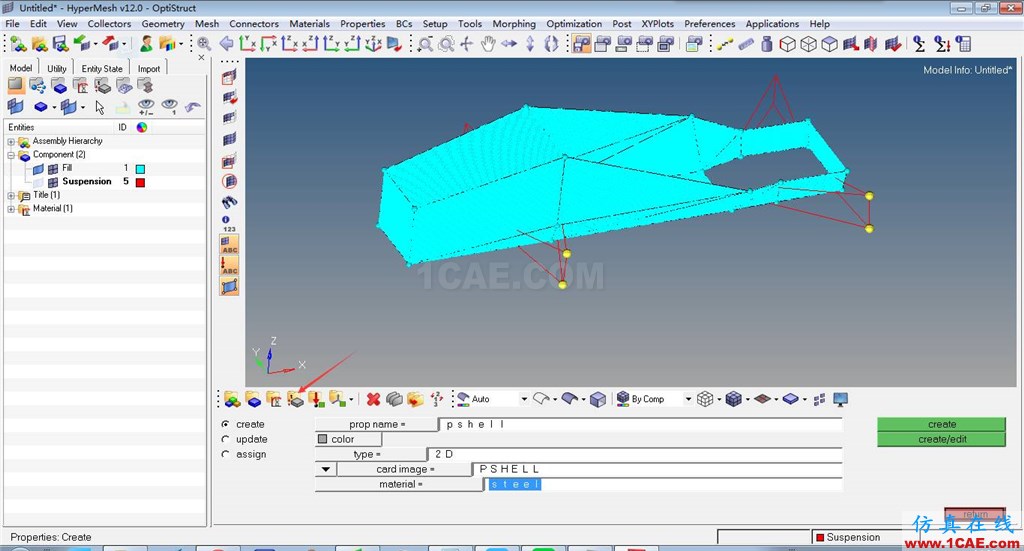Switch to the Import tab
Viewport: 1024px width, 551px height.
tap(149, 69)
